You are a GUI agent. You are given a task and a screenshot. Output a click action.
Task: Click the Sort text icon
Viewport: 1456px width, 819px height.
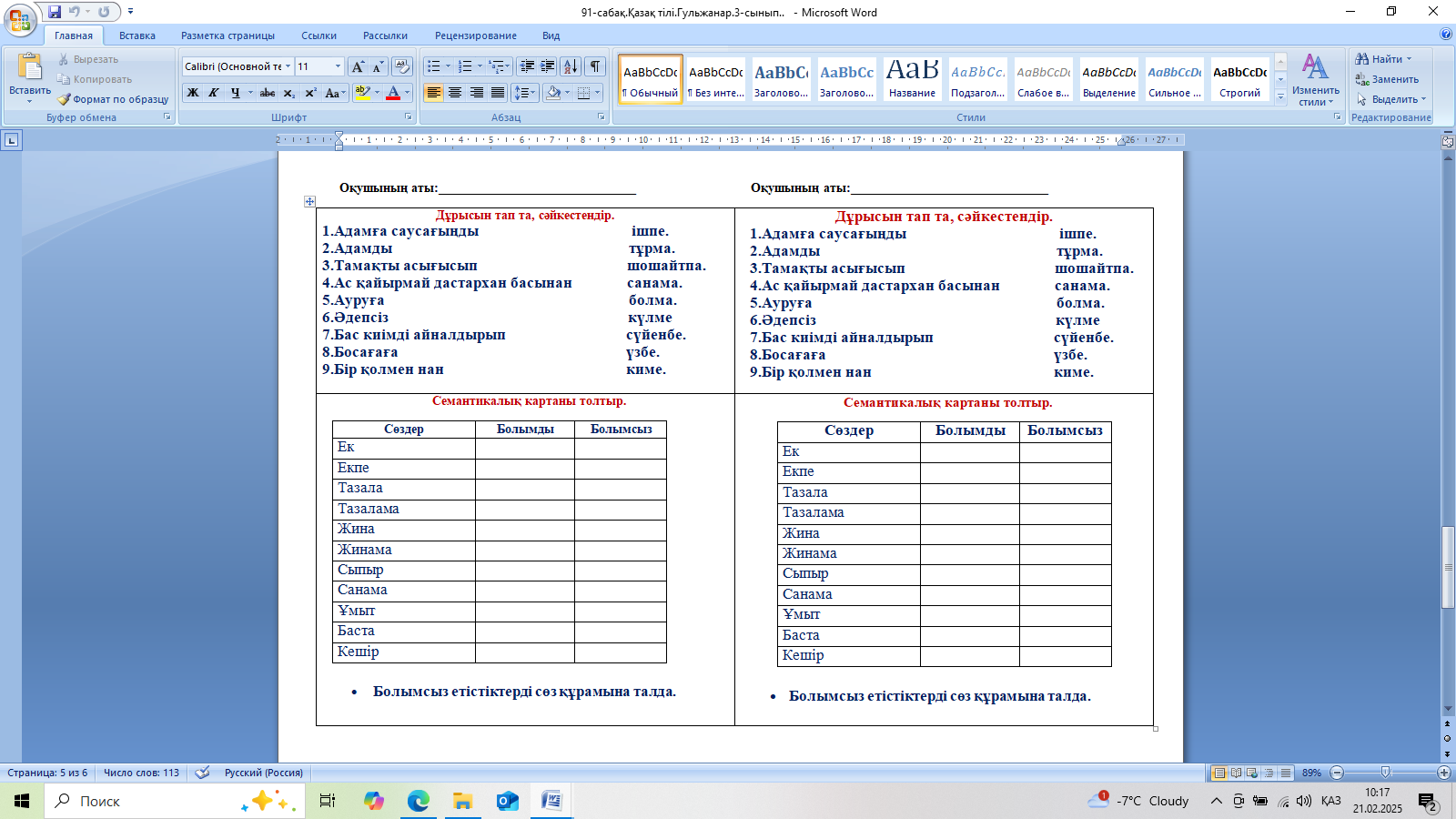point(571,66)
